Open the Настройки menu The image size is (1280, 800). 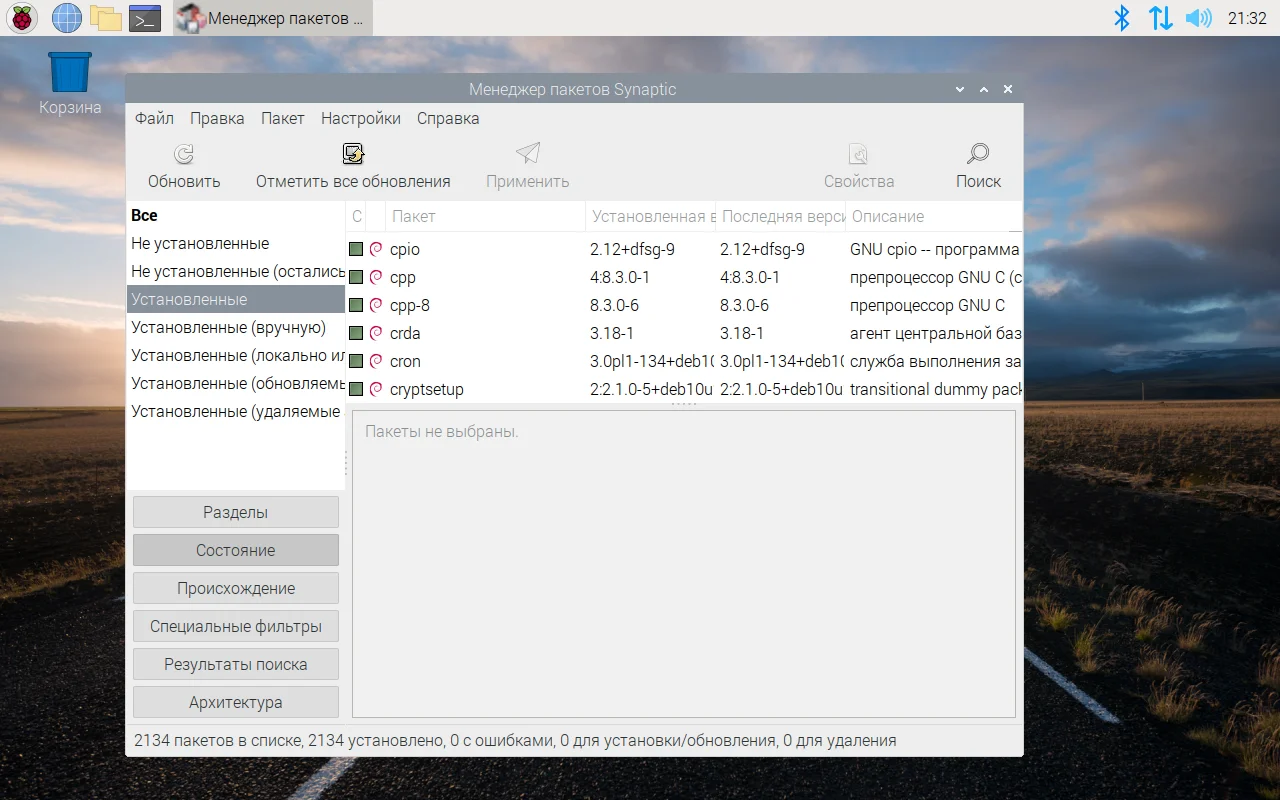pyautogui.click(x=361, y=118)
